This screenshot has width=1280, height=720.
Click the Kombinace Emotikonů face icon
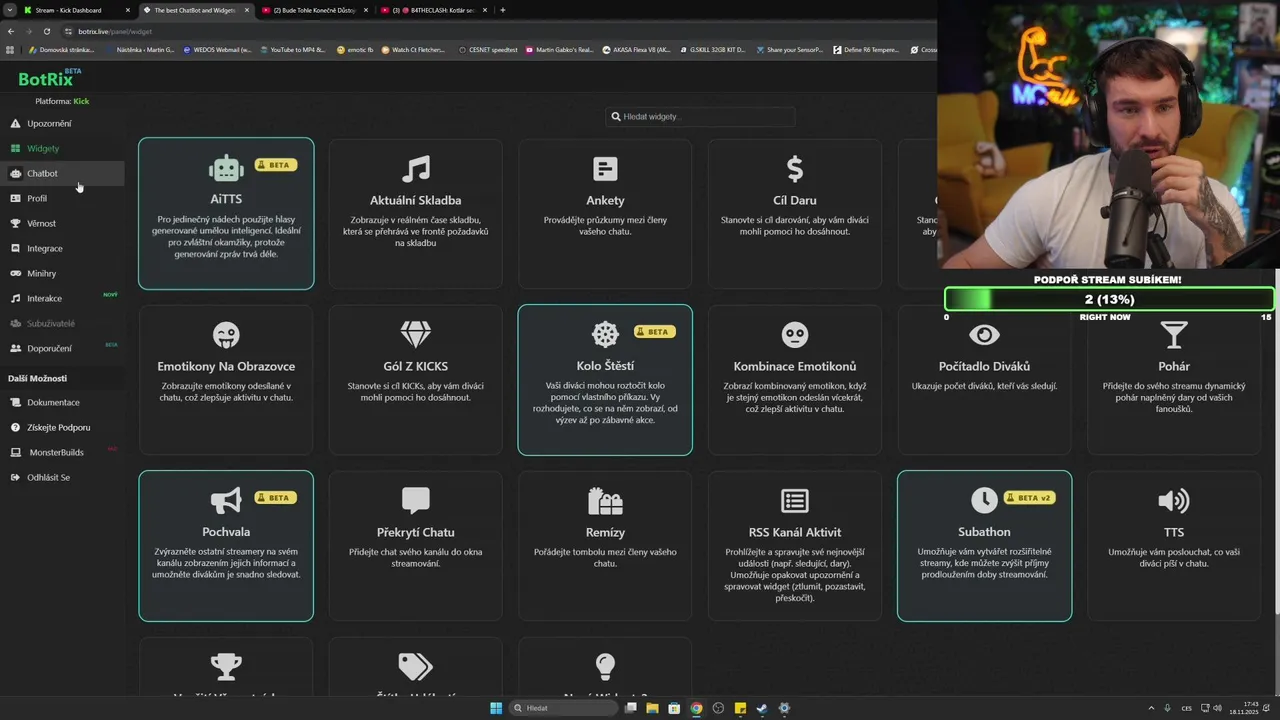coord(795,334)
